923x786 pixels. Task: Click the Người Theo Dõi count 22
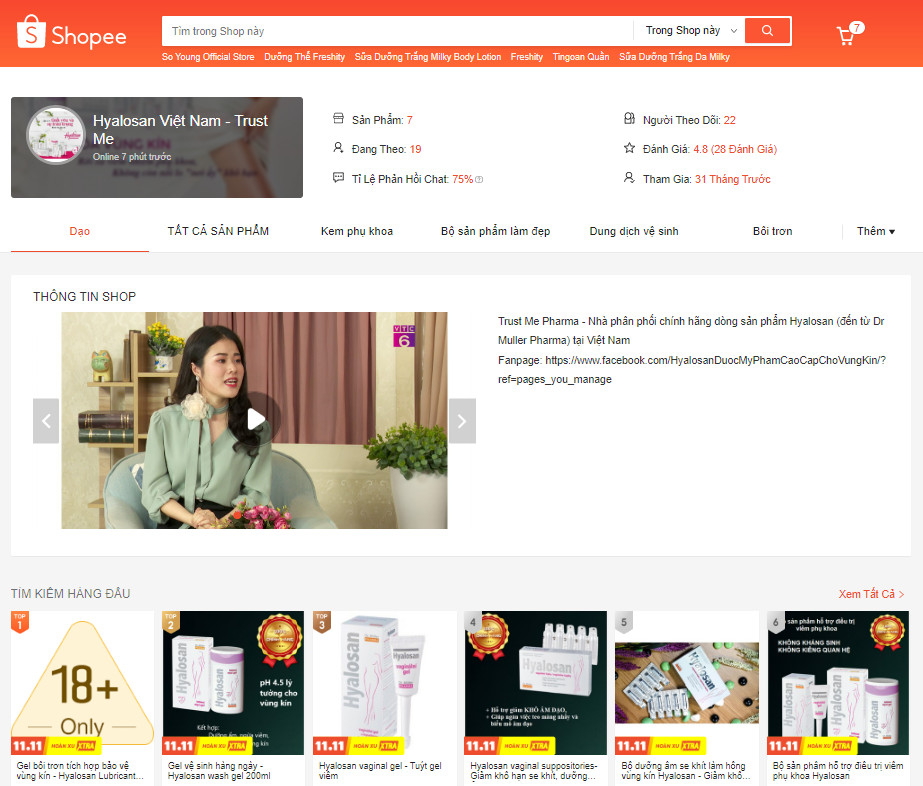pos(730,120)
